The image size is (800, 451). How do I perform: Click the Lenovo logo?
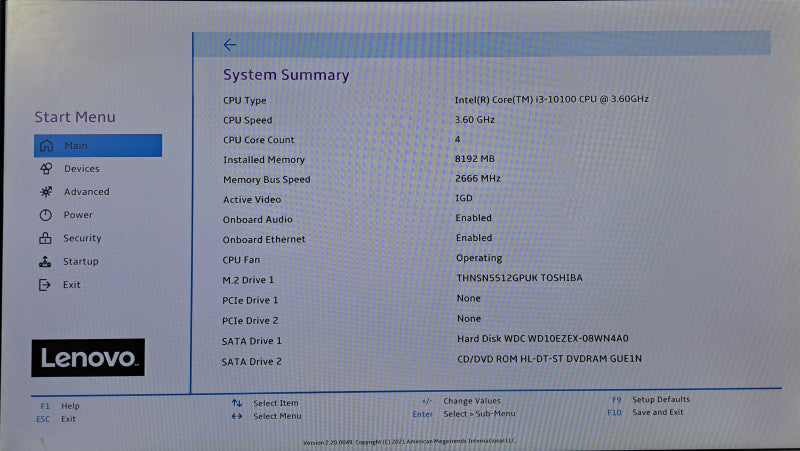coord(88,358)
